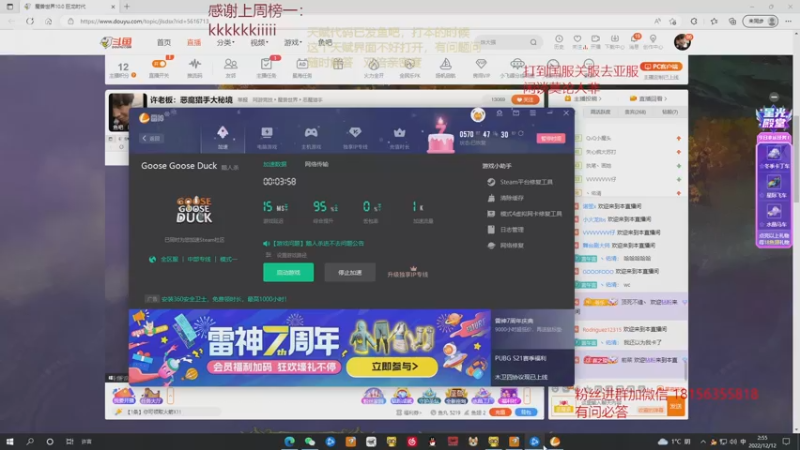Click the orange 关注 follow button on stream
The width and height of the screenshot is (800, 450).
tap(524, 99)
